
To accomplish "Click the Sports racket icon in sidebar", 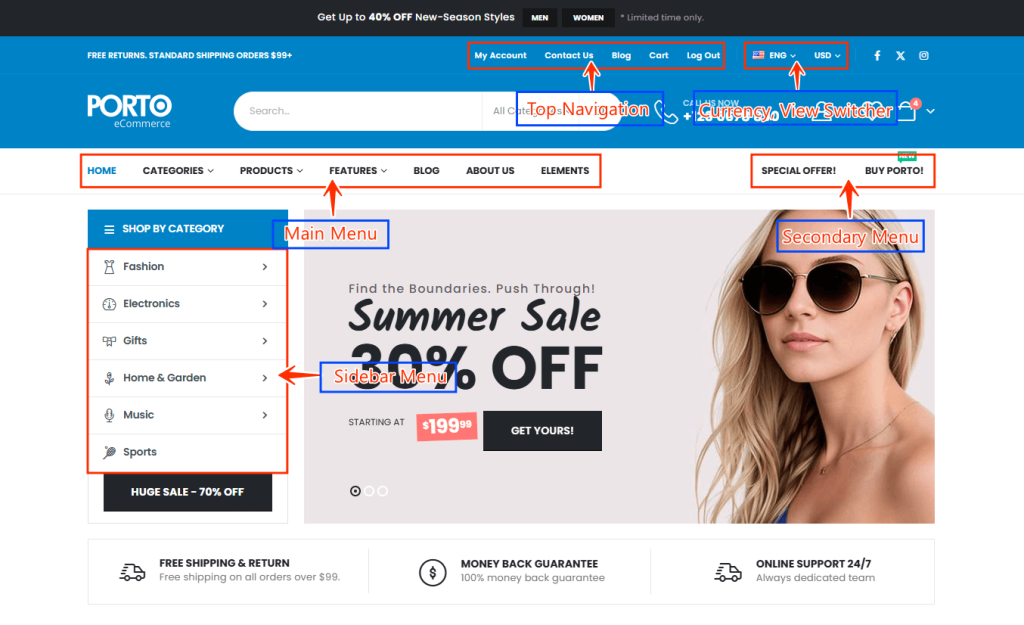I will [109, 452].
